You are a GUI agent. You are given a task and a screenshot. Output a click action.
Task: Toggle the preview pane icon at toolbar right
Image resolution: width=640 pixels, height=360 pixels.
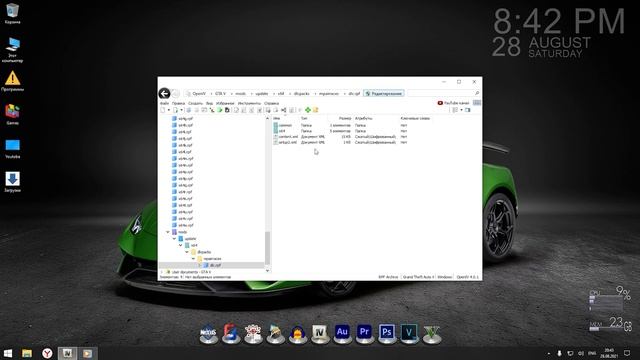[x=468, y=110]
